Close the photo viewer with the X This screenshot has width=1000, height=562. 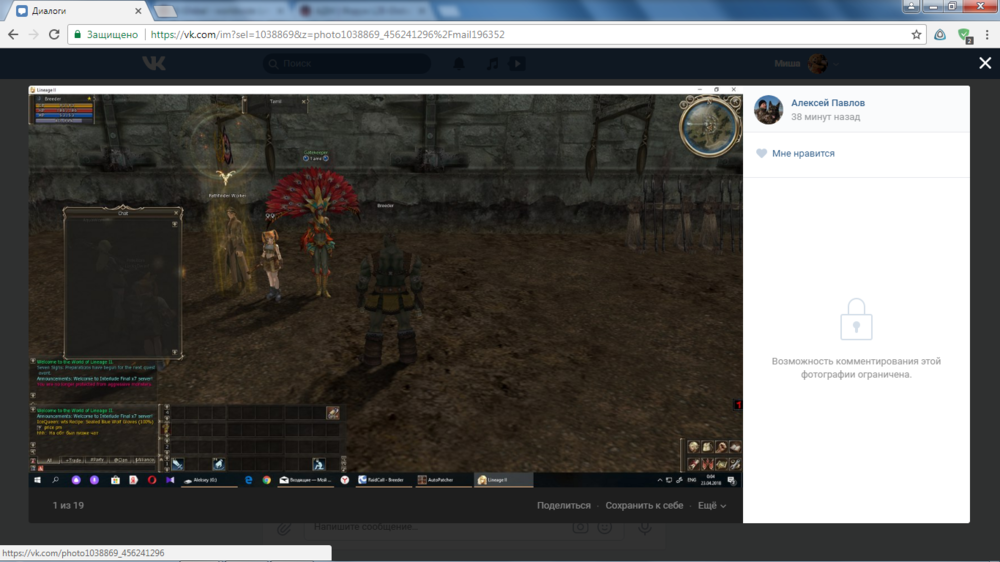985,63
